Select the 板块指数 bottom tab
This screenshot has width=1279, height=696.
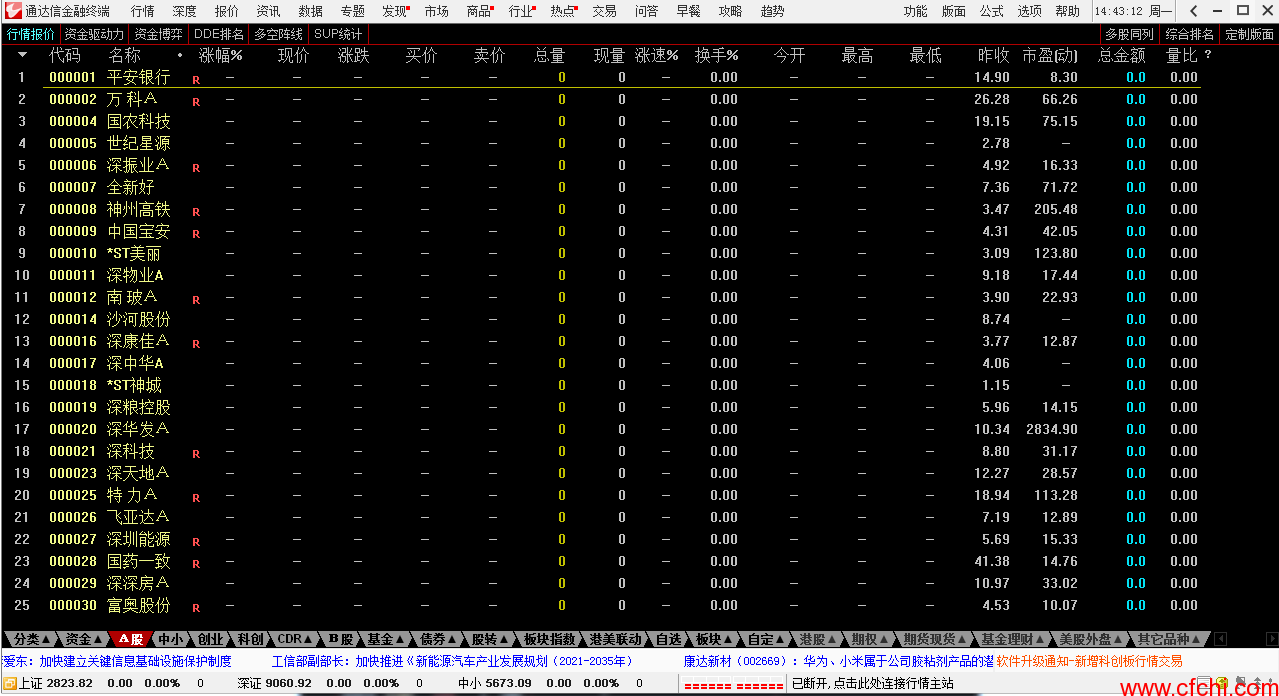(x=550, y=639)
